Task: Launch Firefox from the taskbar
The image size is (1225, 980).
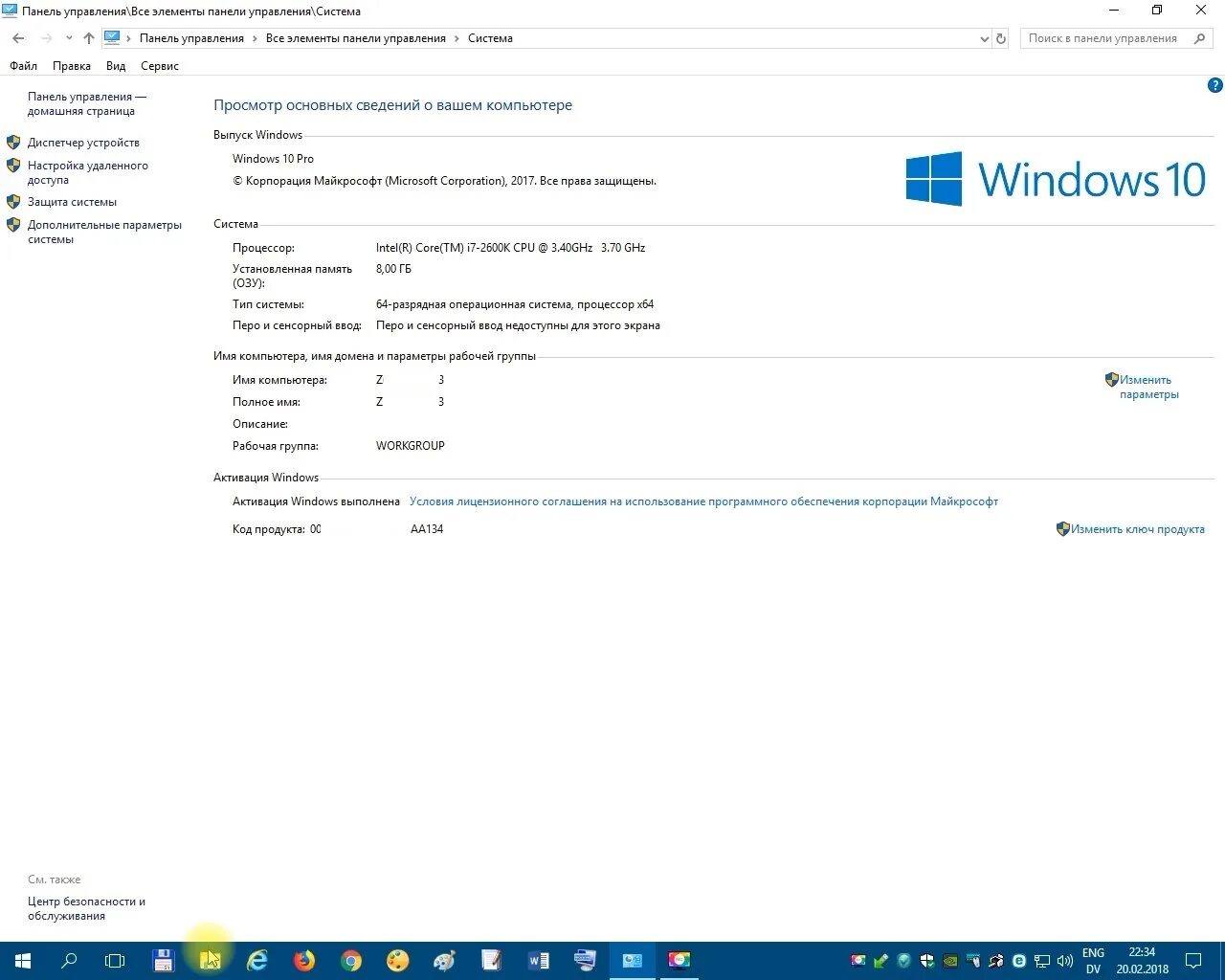Action: tap(304, 960)
